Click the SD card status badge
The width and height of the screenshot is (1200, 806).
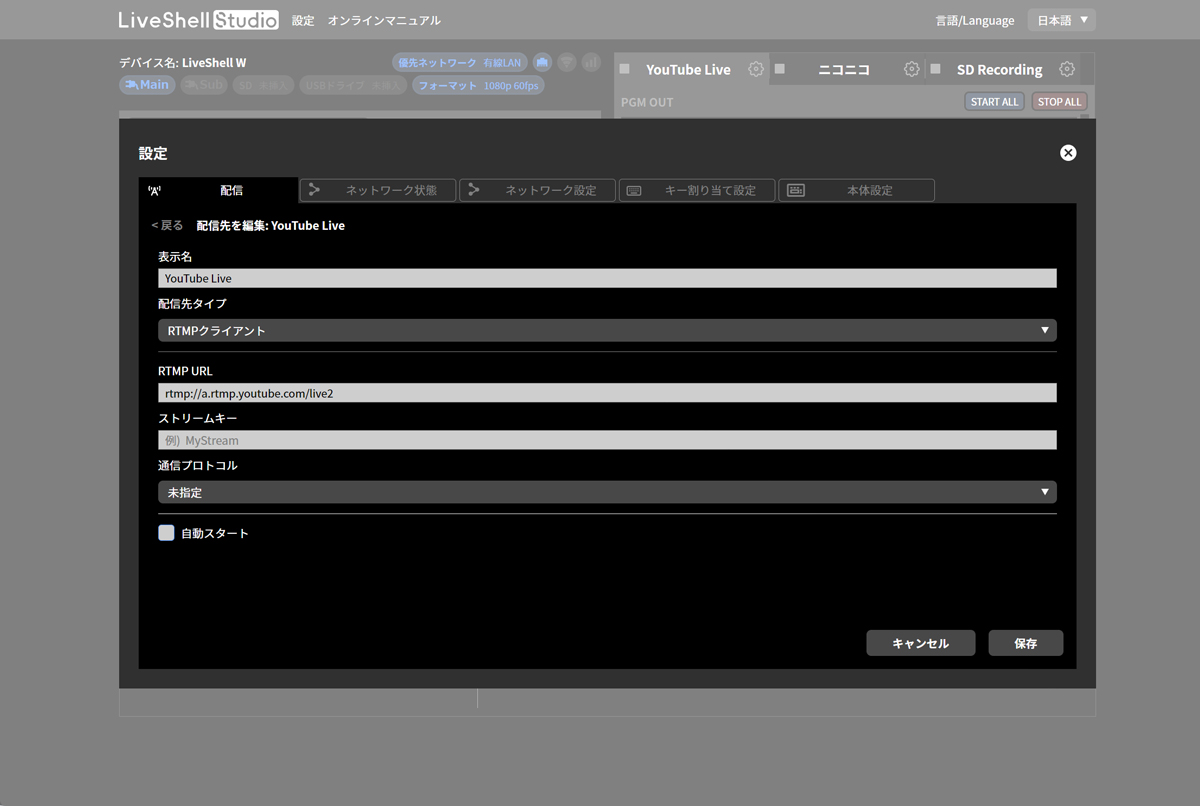click(264, 86)
